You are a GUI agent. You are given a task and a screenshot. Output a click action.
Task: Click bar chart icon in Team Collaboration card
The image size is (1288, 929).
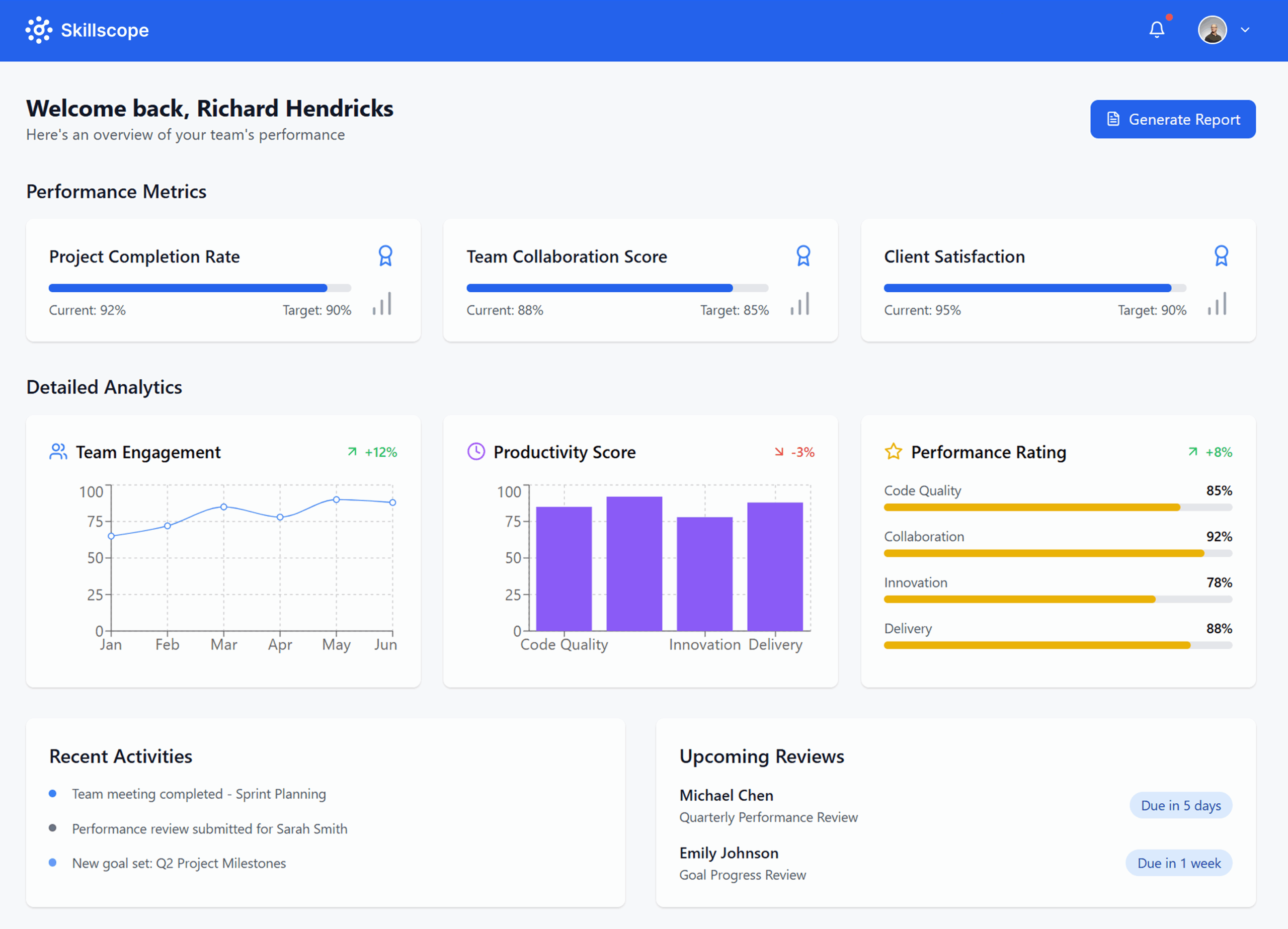(x=799, y=304)
